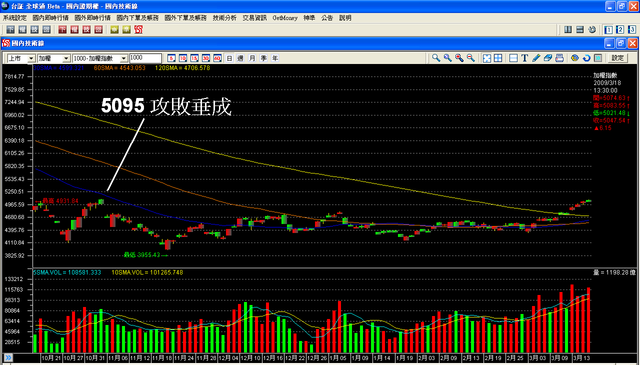Switch to yearly 年 chart period

[275, 58]
